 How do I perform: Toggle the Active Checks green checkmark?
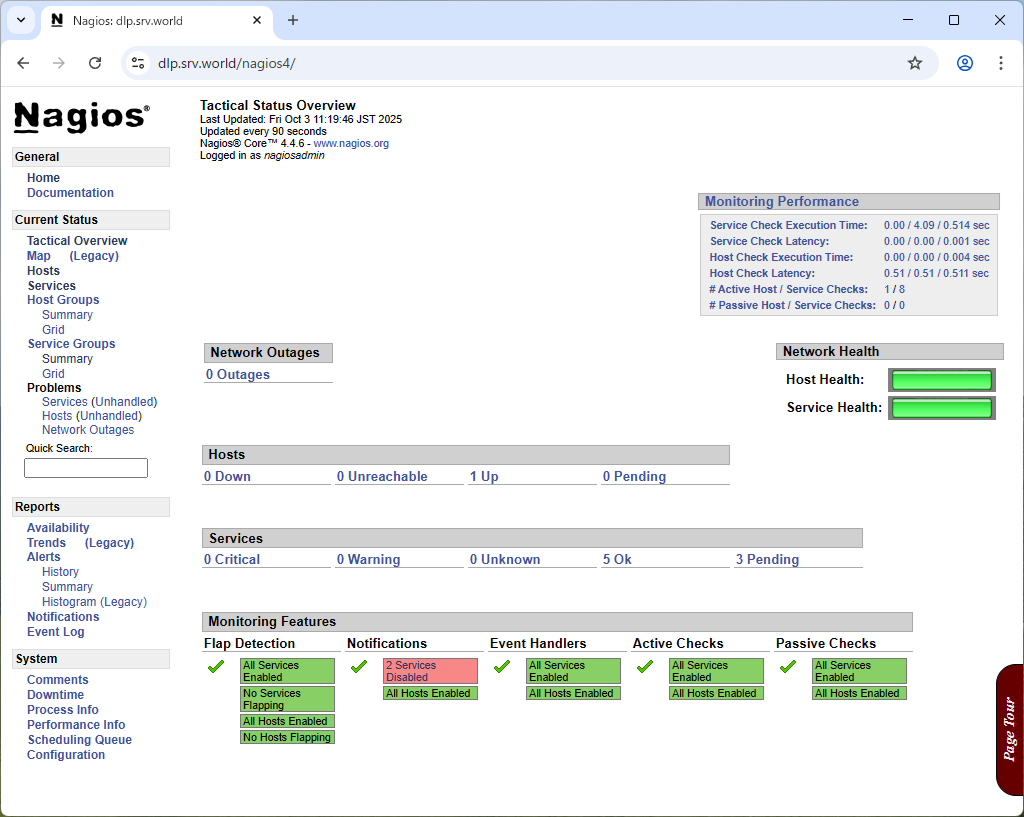click(645, 667)
